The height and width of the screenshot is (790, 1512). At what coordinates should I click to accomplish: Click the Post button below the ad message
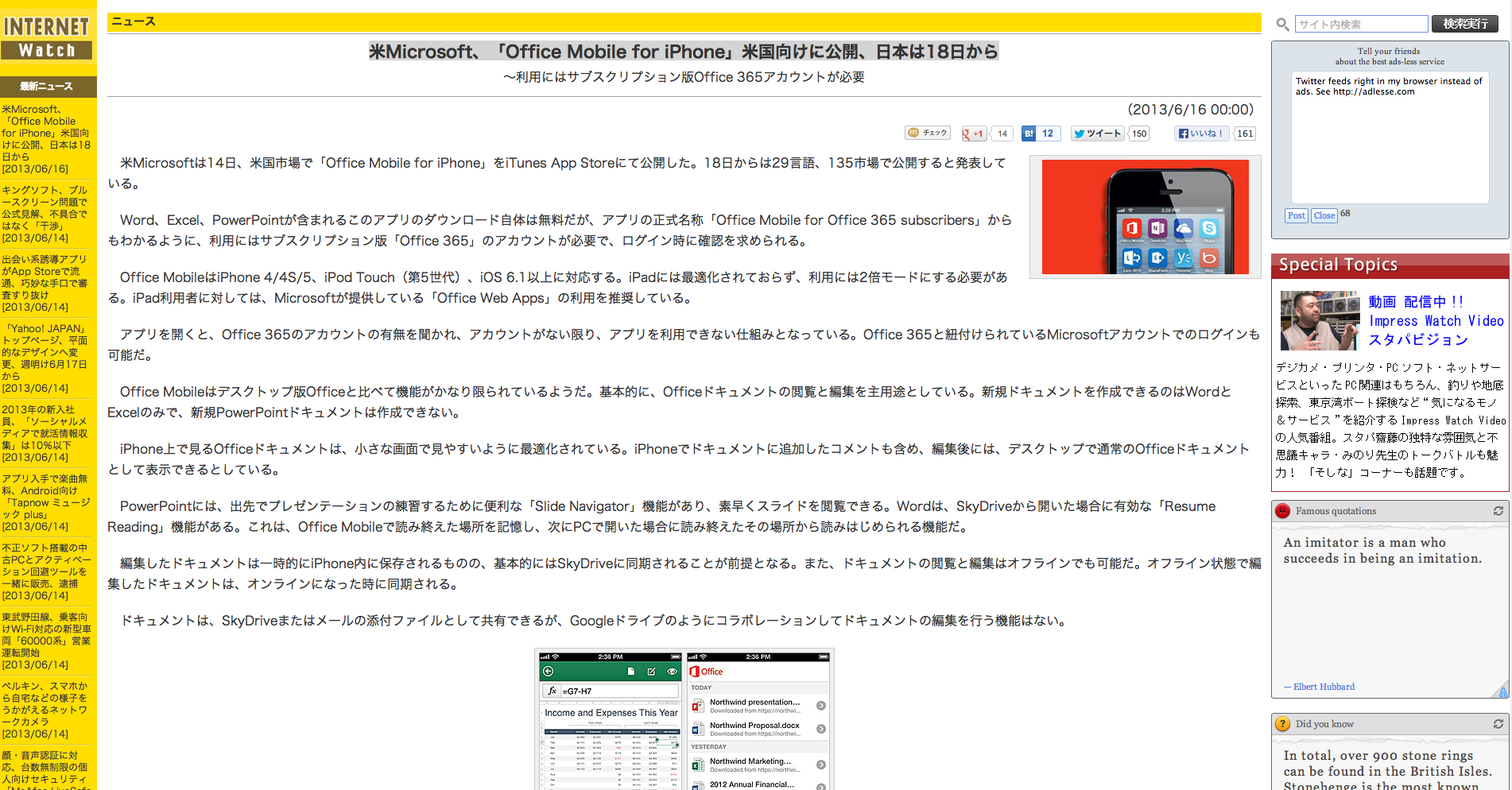(1296, 215)
